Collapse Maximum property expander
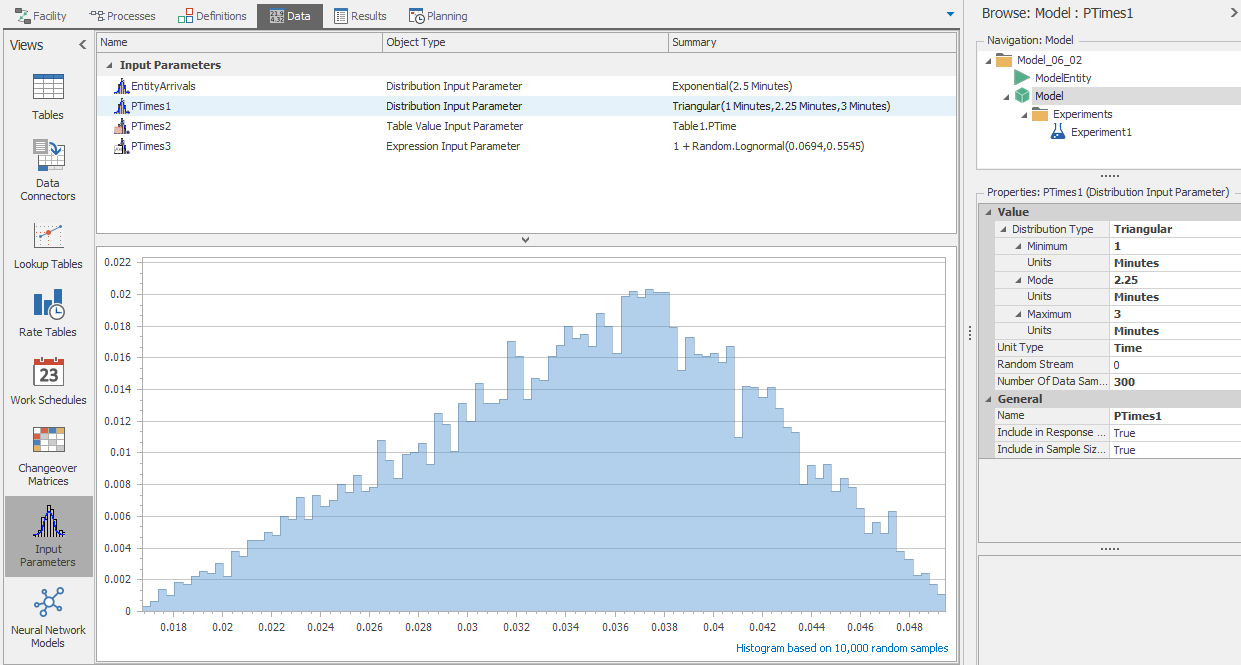The width and height of the screenshot is (1241, 665). (1018, 314)
